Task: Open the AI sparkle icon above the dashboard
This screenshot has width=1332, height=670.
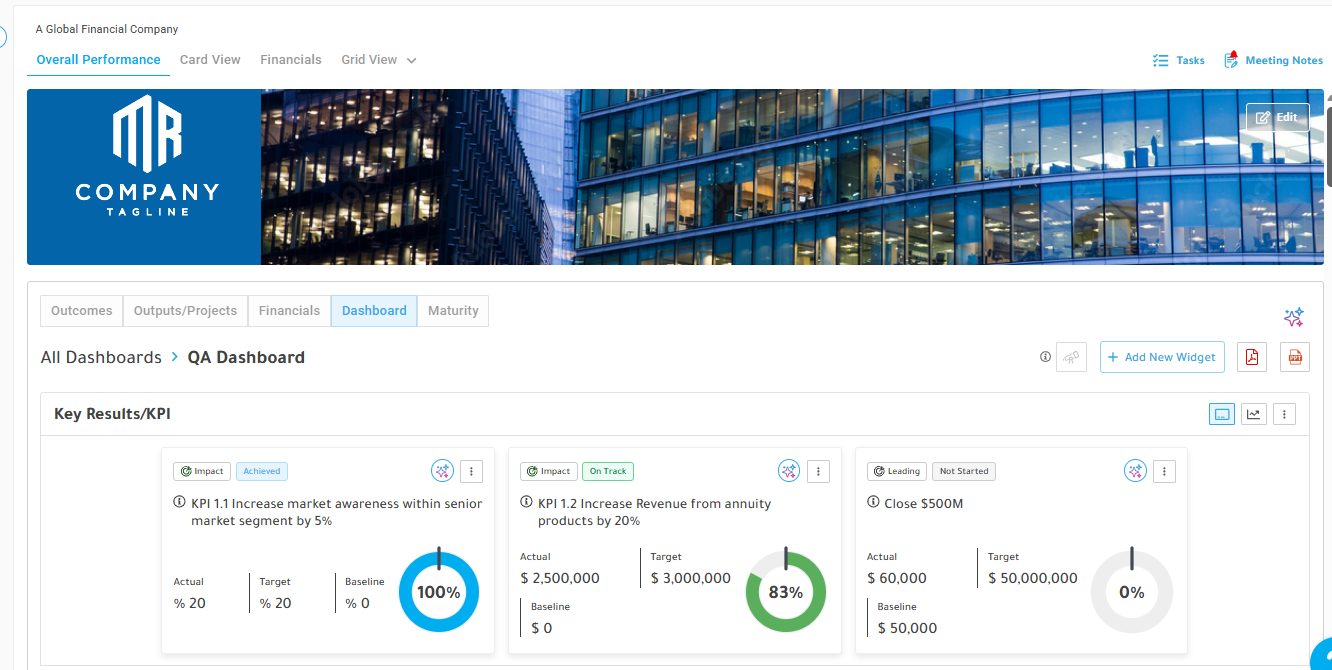Action: (1294, 317)
